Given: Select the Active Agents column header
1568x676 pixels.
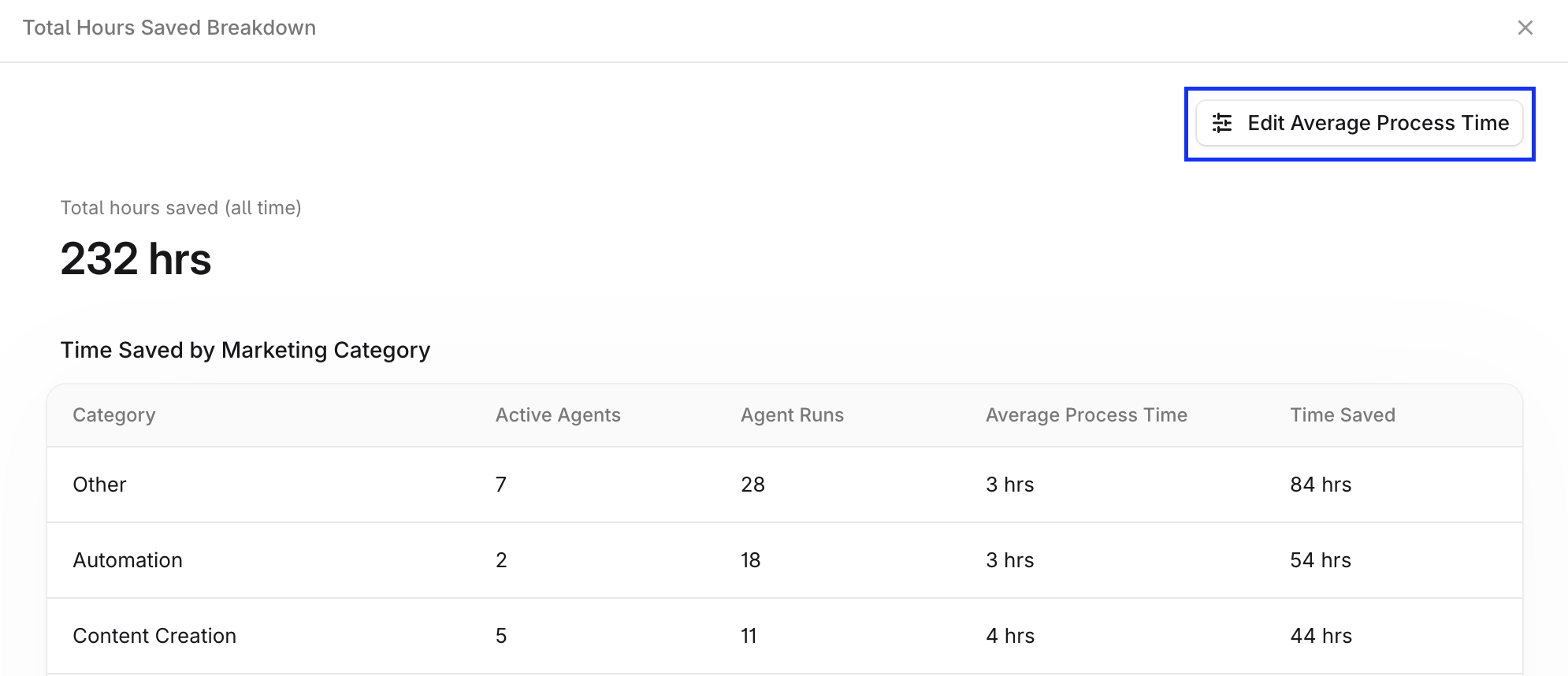Looking at the screenshot, I should pos(558,415).
